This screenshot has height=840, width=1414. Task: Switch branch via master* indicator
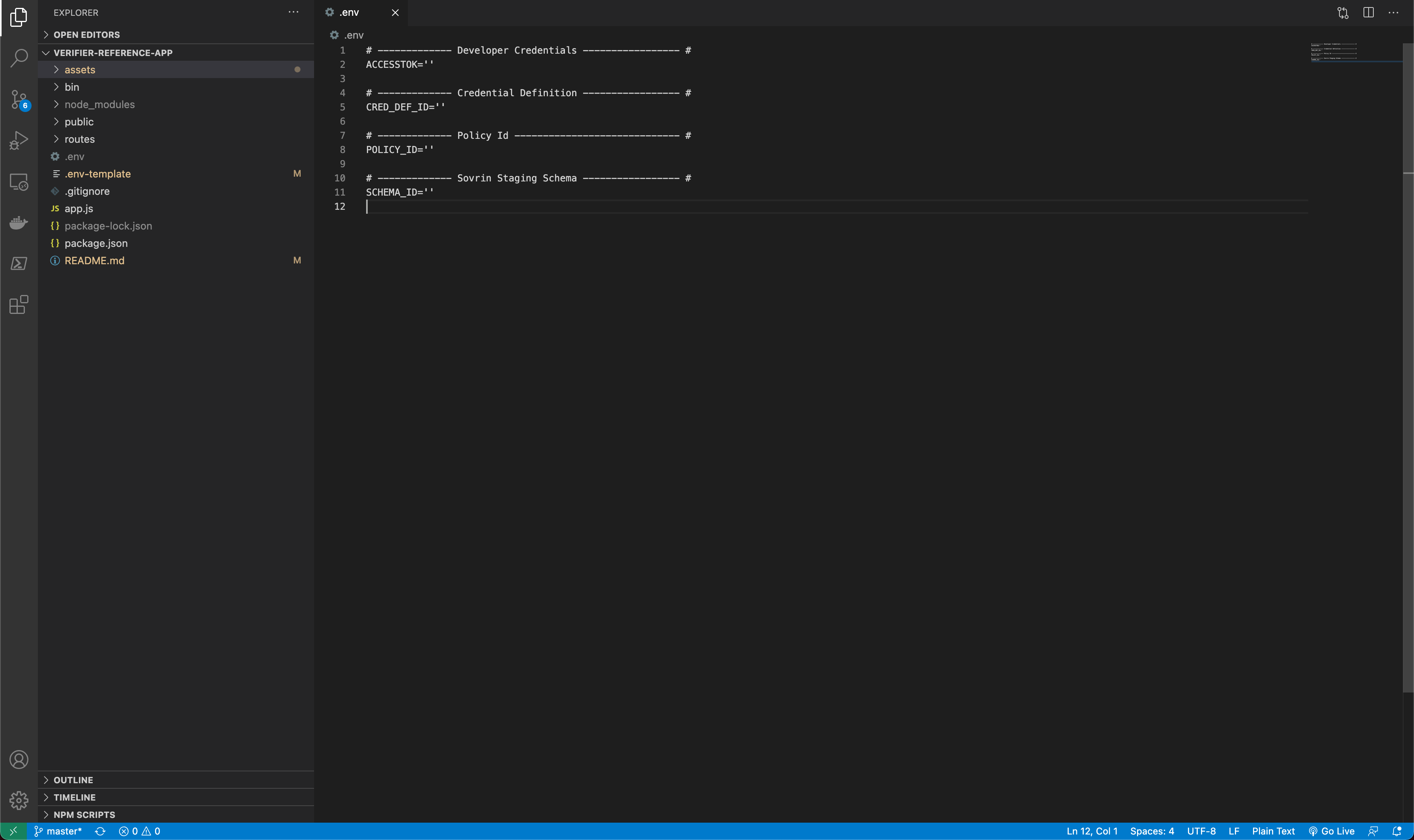[58, 831]
